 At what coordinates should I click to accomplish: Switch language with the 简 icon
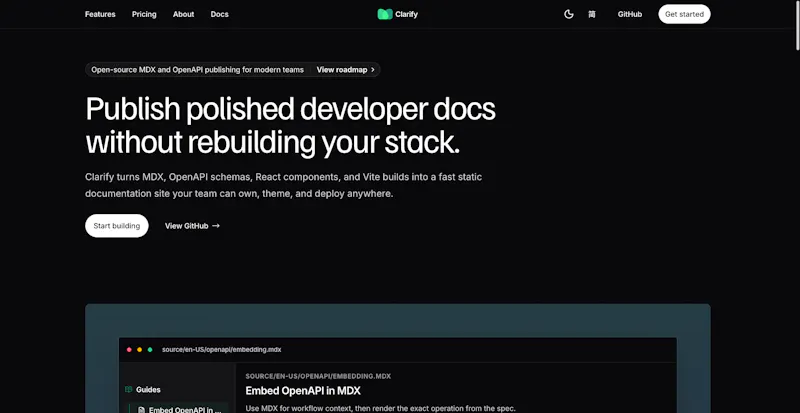(x=592, y=14)
